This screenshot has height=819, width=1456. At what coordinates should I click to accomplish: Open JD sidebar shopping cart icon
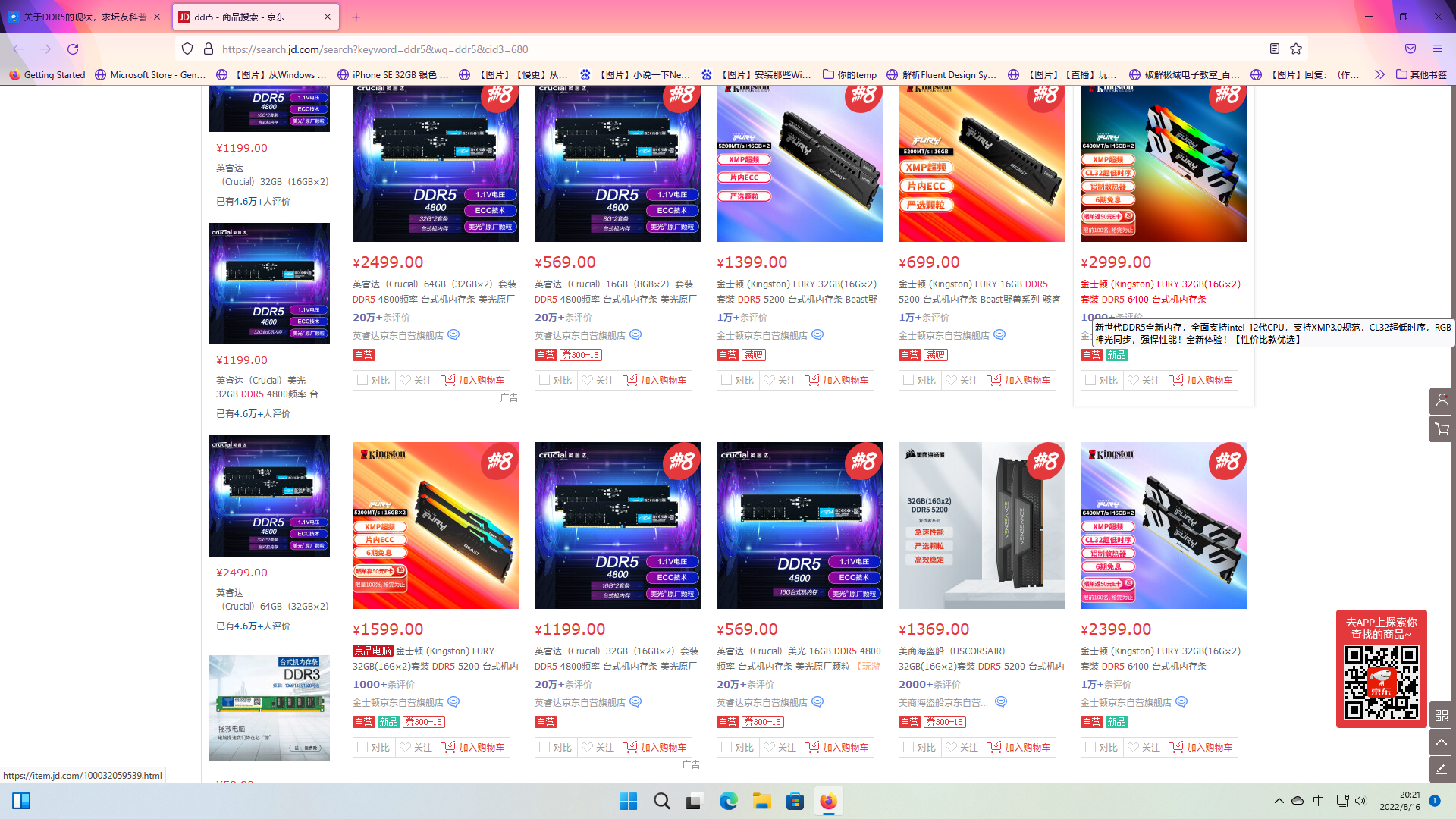1442,429
